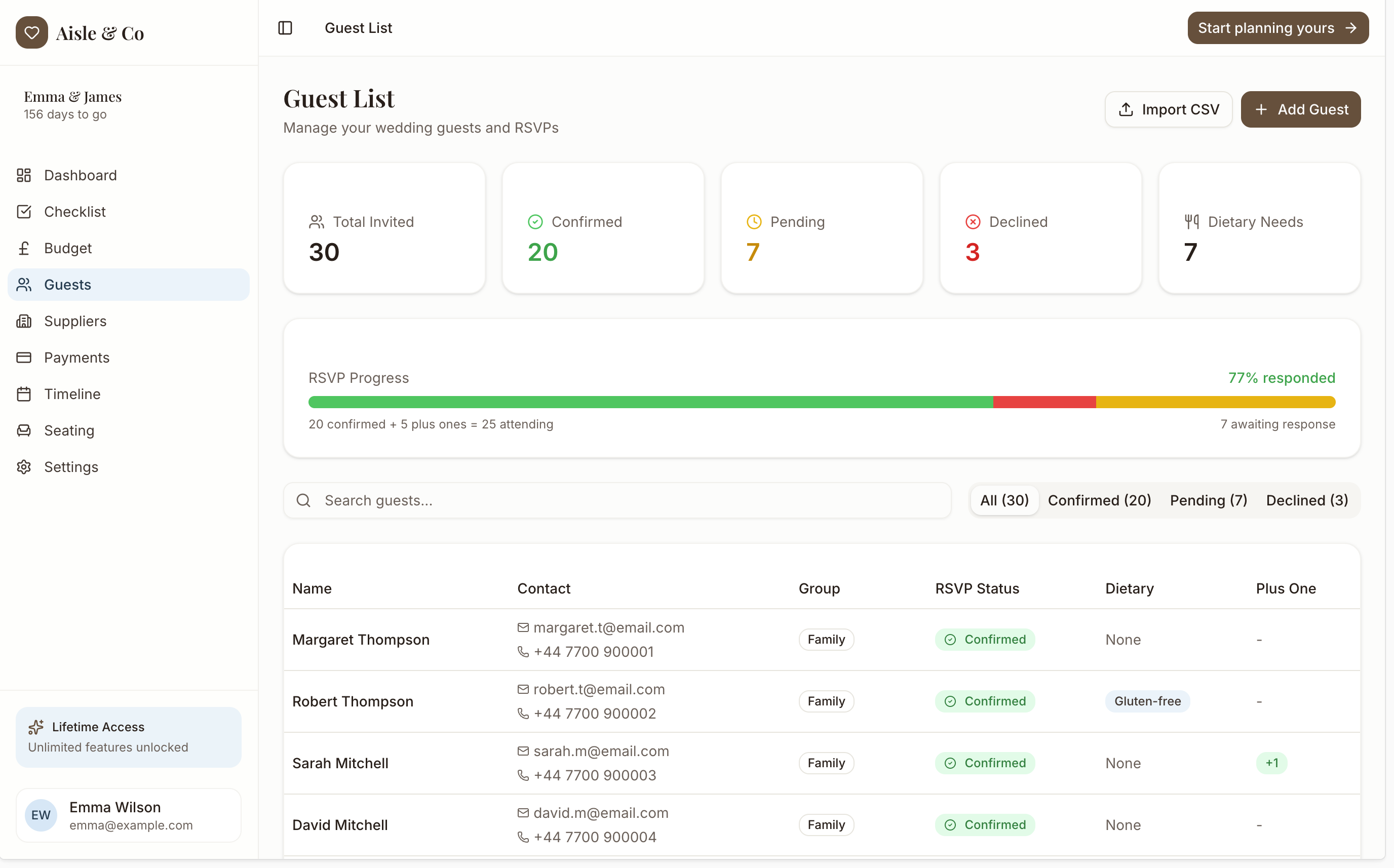Open Emma Wilson account card

(128, 815)
